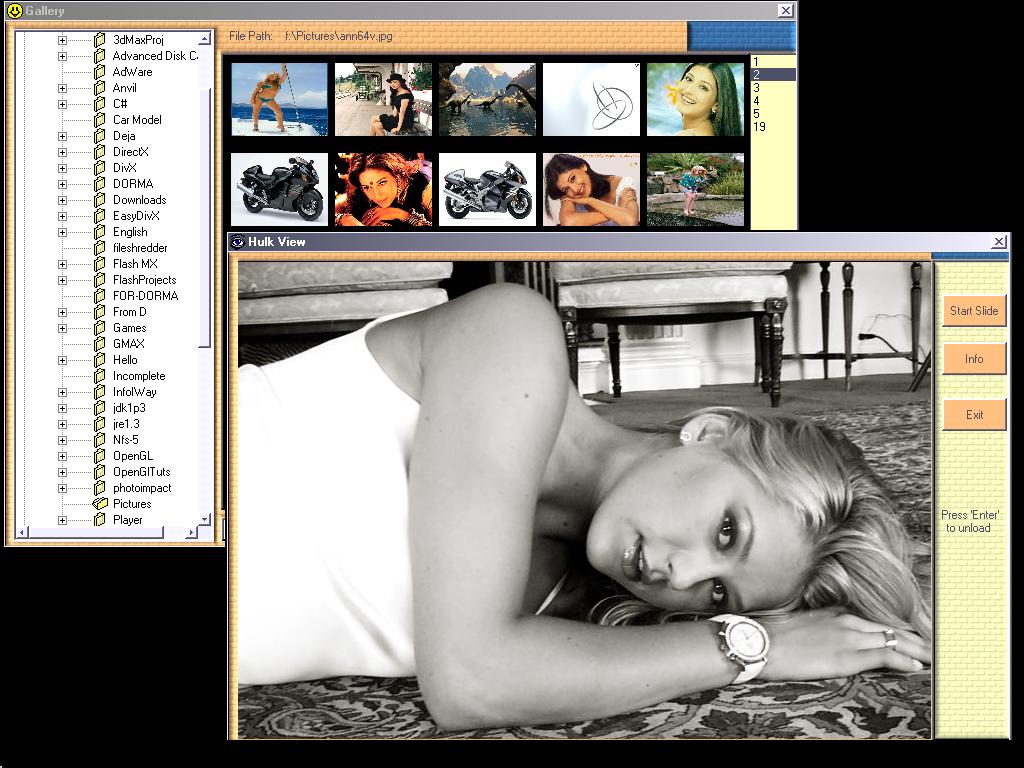
Task: Expand the photoimpact folder node
Action: (x=62, y=488)
